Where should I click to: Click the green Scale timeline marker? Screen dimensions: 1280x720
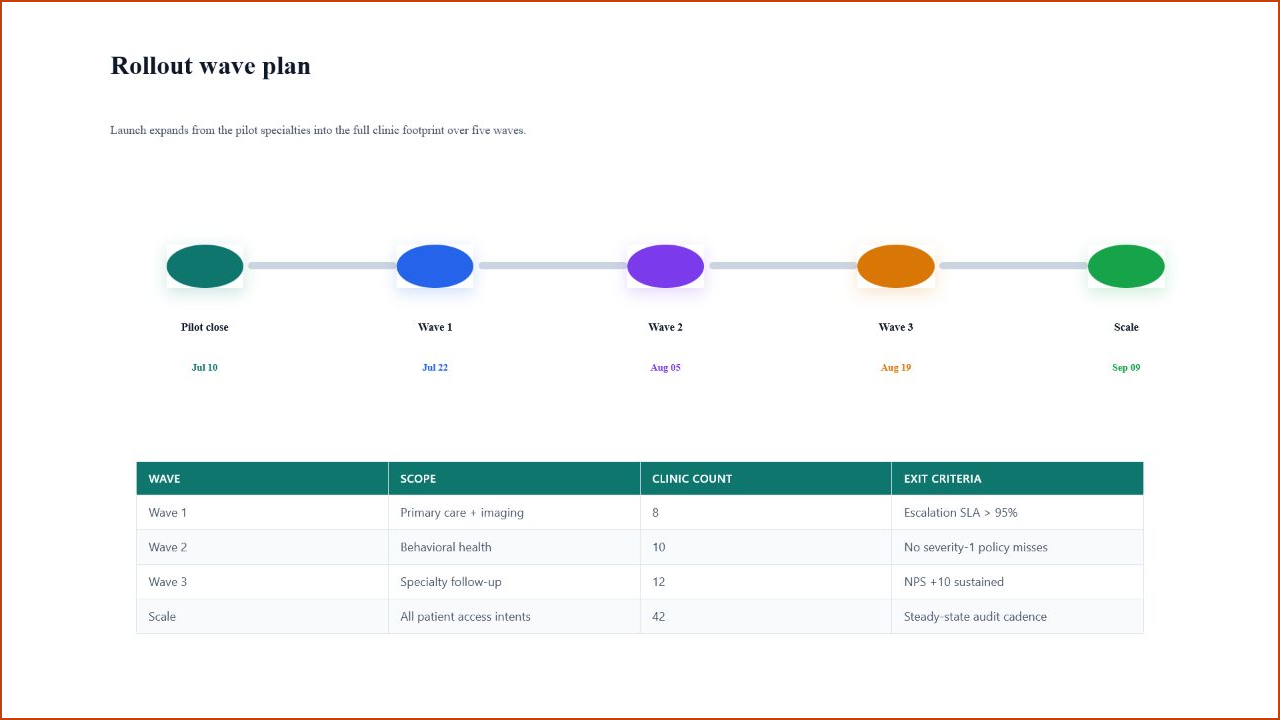(x=1126, y=266)
